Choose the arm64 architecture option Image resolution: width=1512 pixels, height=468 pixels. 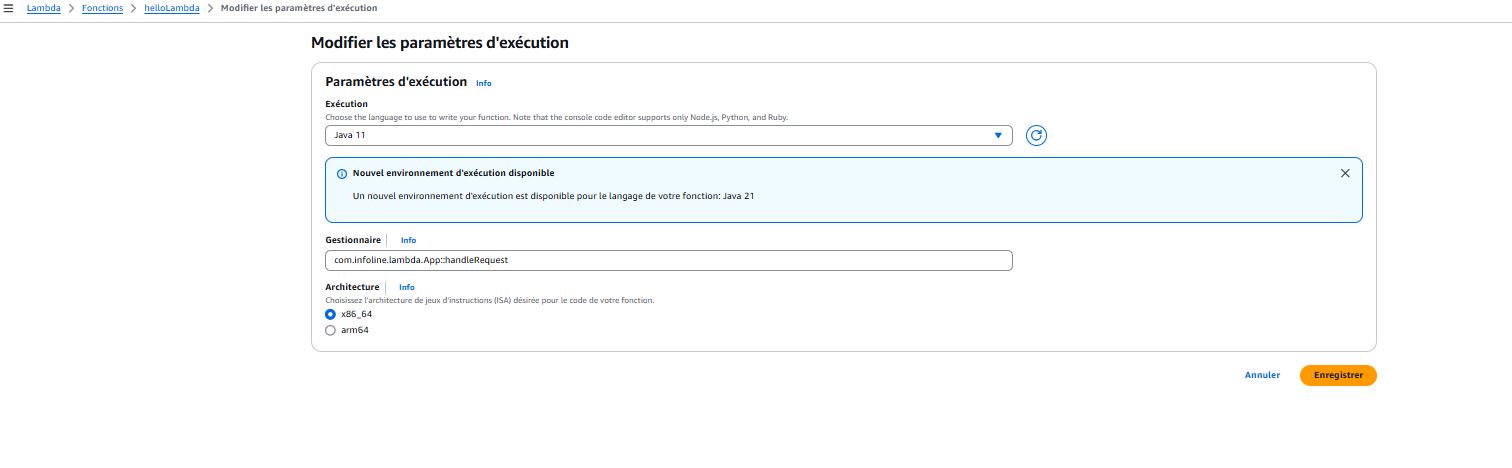(x=331, y=330)
